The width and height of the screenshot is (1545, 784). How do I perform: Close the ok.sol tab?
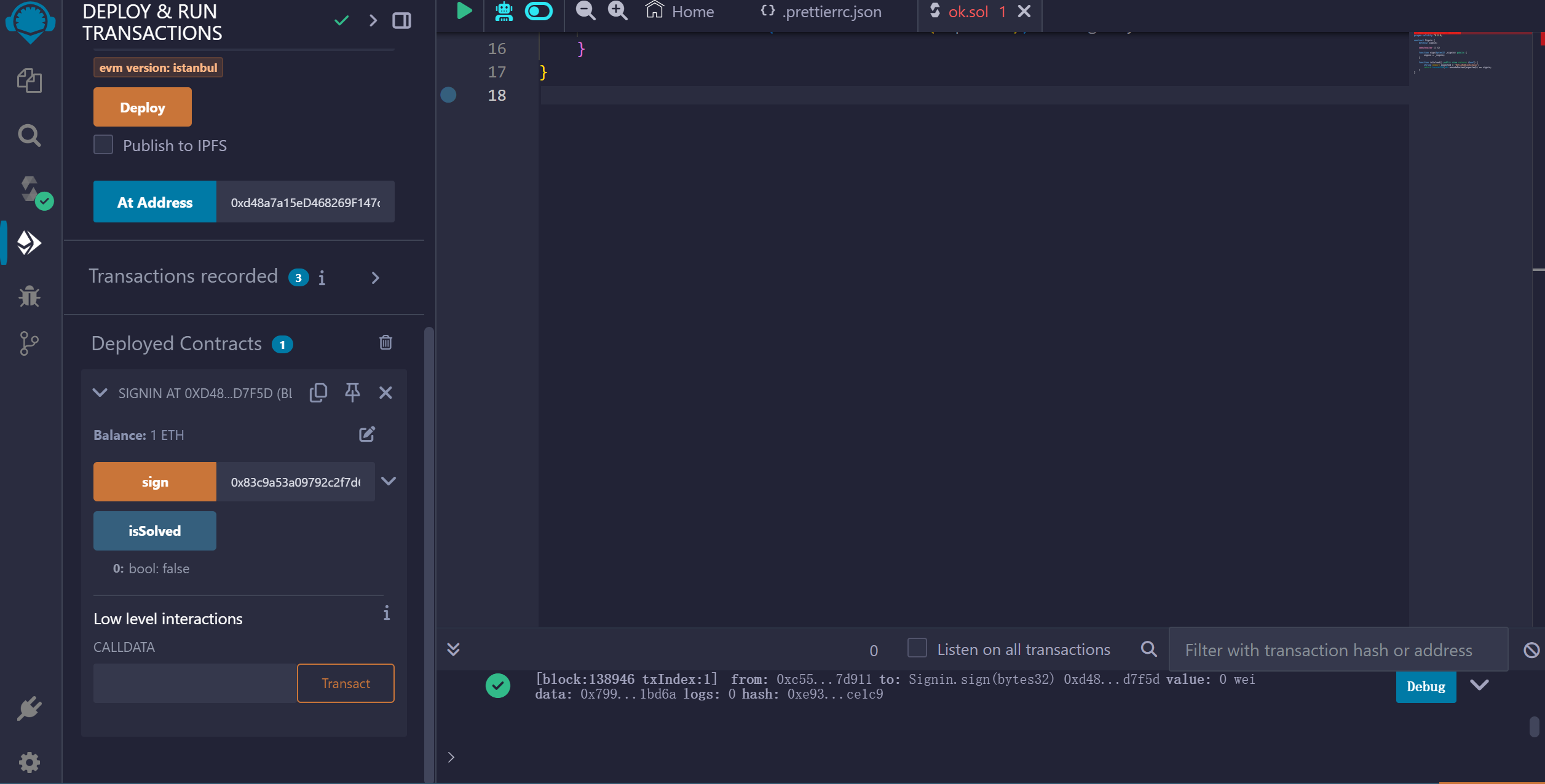(x=1024, y=11)
